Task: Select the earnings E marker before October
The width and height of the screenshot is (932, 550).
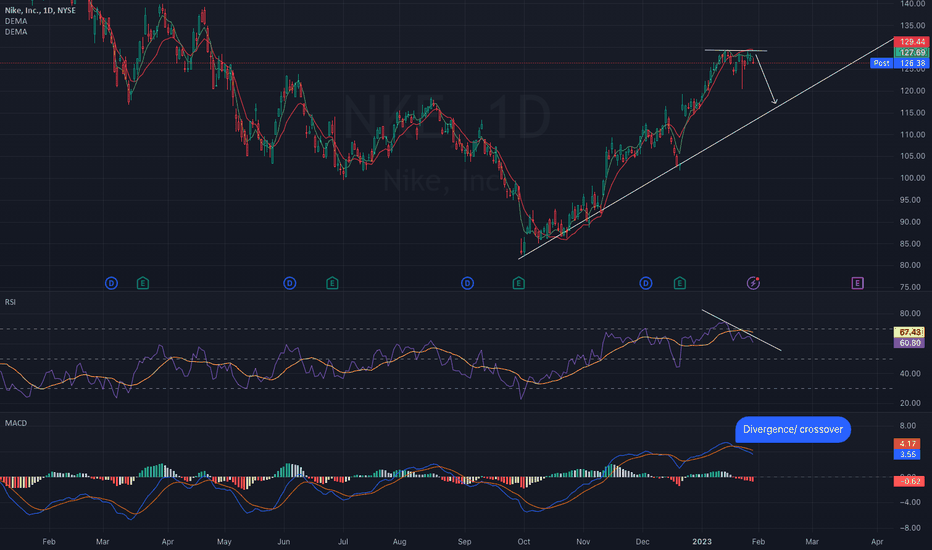Action: [x=518, y=283]
